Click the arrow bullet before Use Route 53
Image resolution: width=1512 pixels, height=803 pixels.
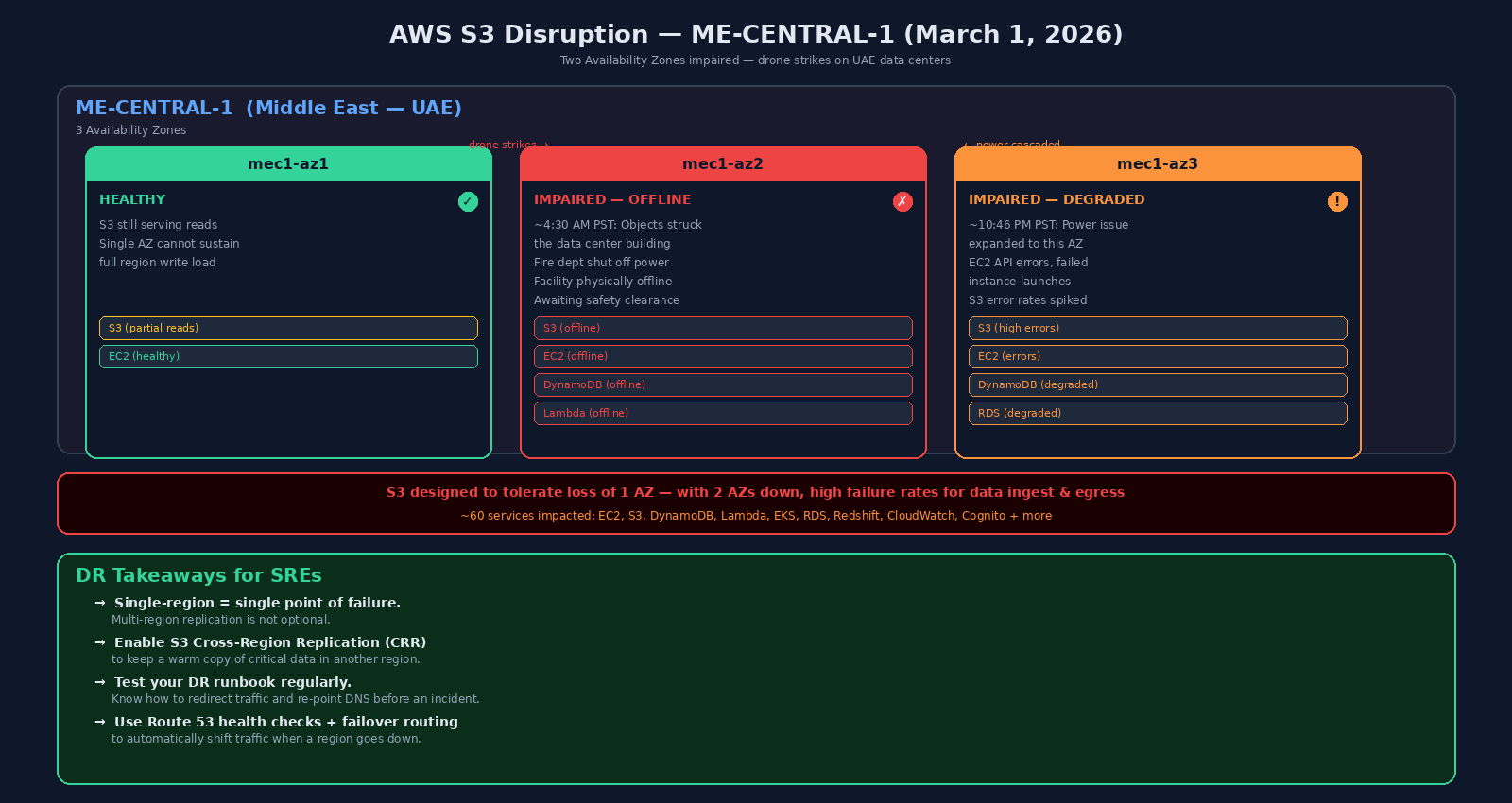point(100,722)
